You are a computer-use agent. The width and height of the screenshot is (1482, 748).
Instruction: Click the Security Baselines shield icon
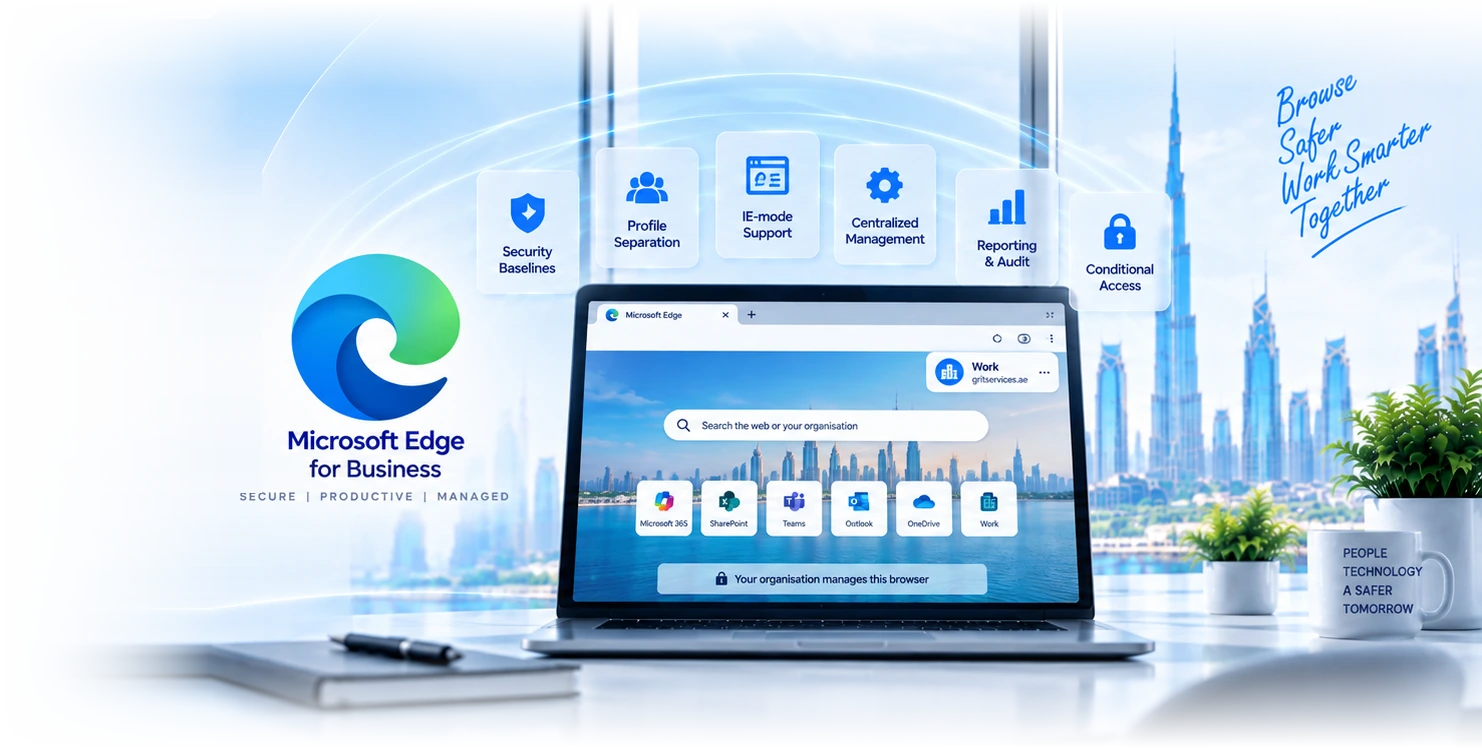tap(527, 213)
